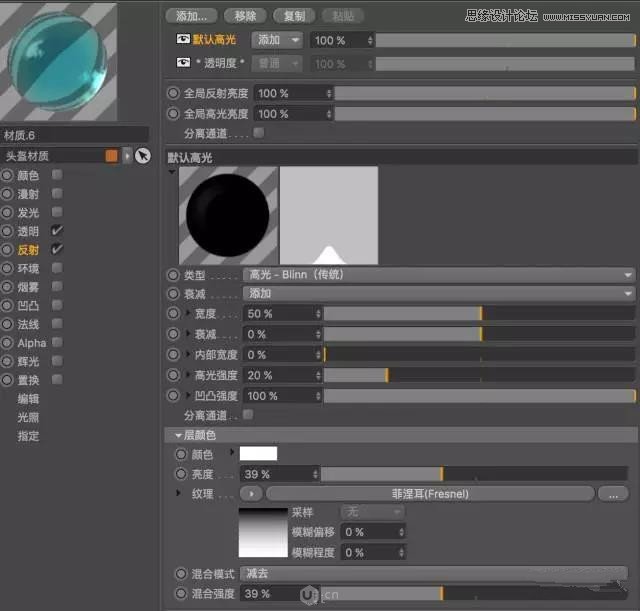Click the circle icon before 烟雾 channel

click(x=7, y=287)
